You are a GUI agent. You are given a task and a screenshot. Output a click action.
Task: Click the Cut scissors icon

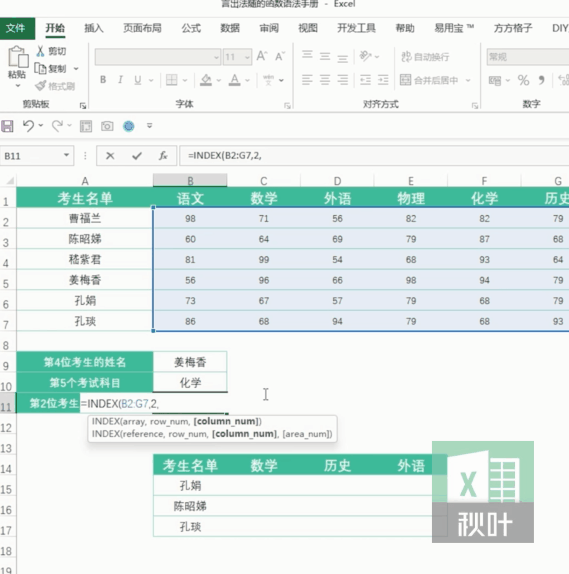[40, 51]
